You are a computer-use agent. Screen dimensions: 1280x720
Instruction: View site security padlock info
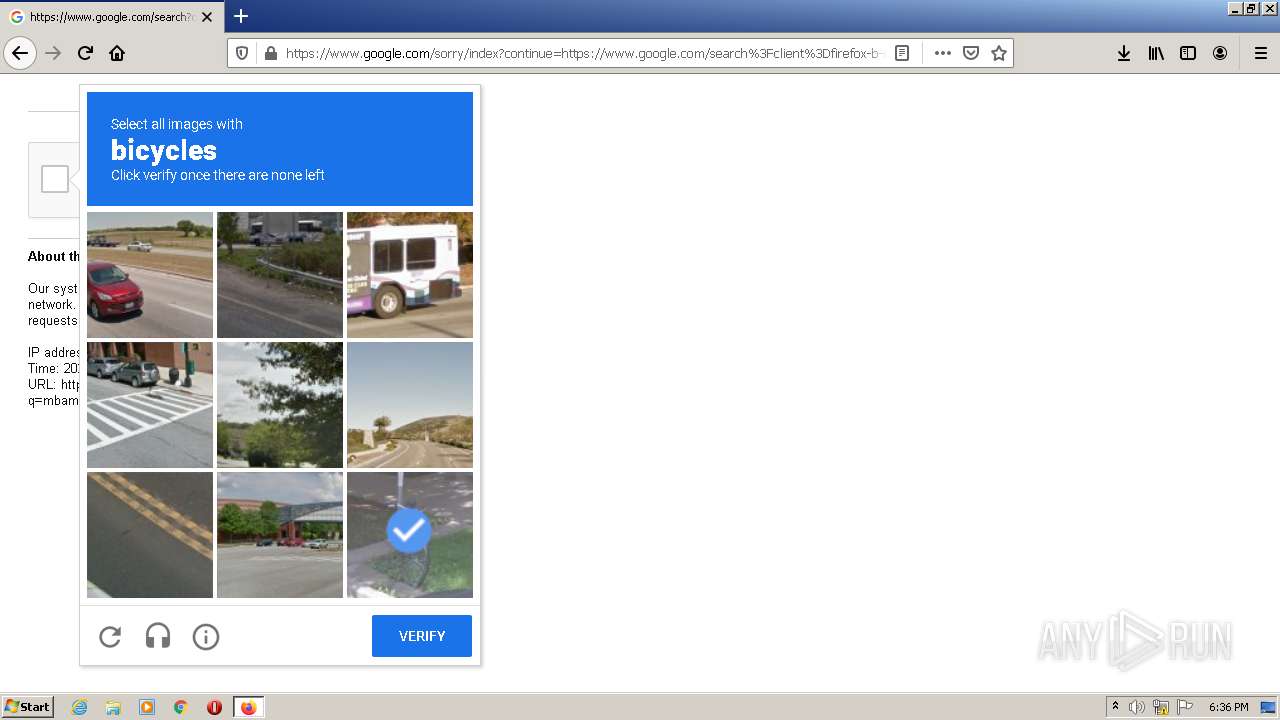pos(270,53)
